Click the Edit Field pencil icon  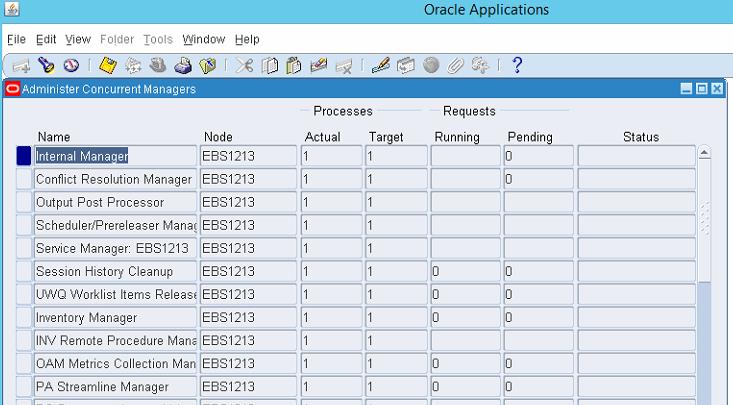pos(381,65)
